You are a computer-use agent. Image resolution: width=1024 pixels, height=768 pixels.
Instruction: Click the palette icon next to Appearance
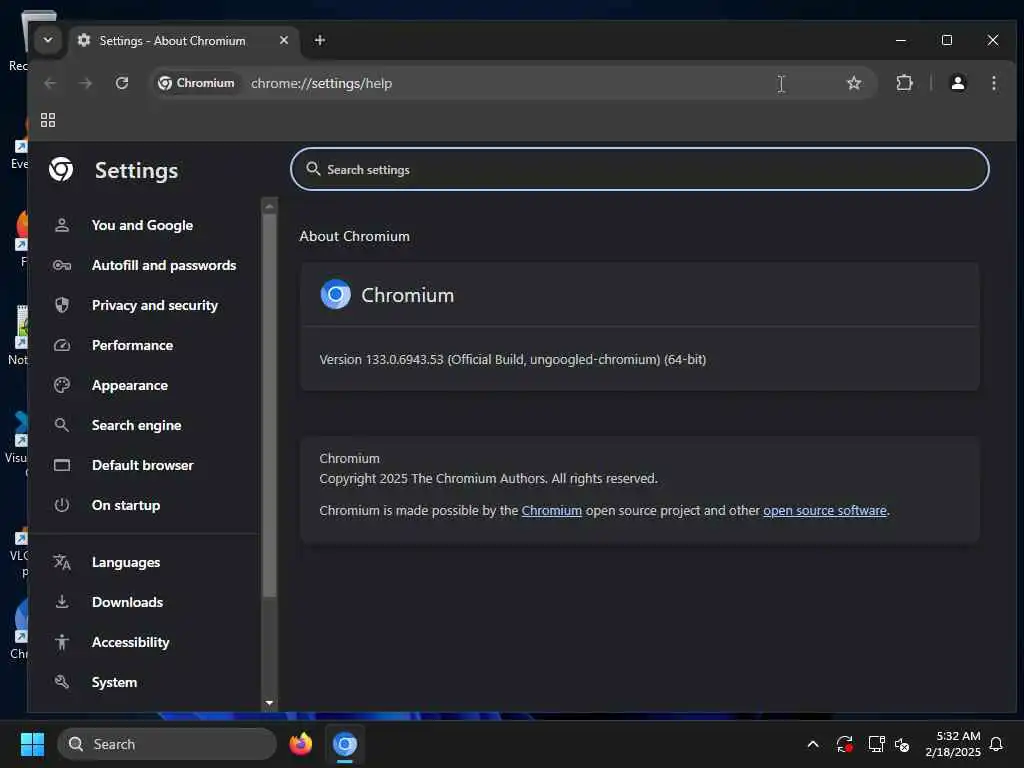click(x=62, y=385)
